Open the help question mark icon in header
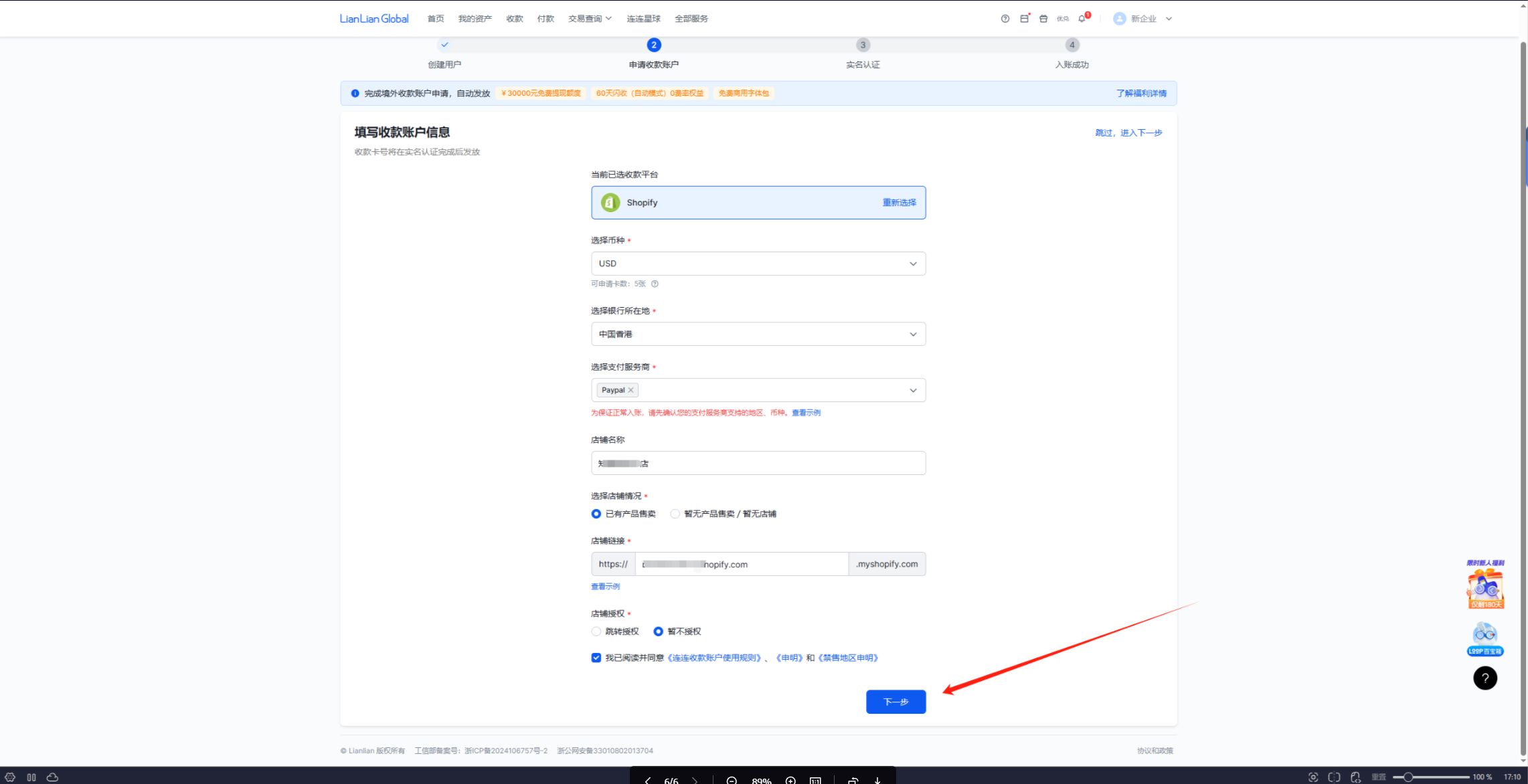The width and height of the screenshot is (1528, 784). tap(1005, 19)
